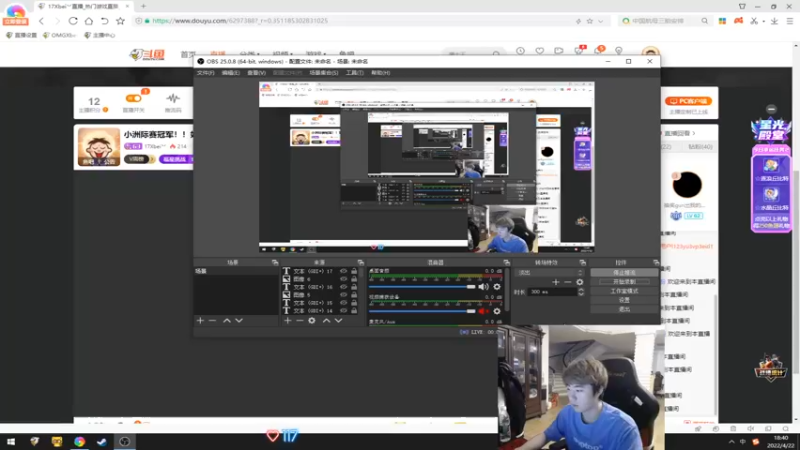Hide source 图像 6 via eye icon
This screenshot has width=800, height=450.
point(343,279)
